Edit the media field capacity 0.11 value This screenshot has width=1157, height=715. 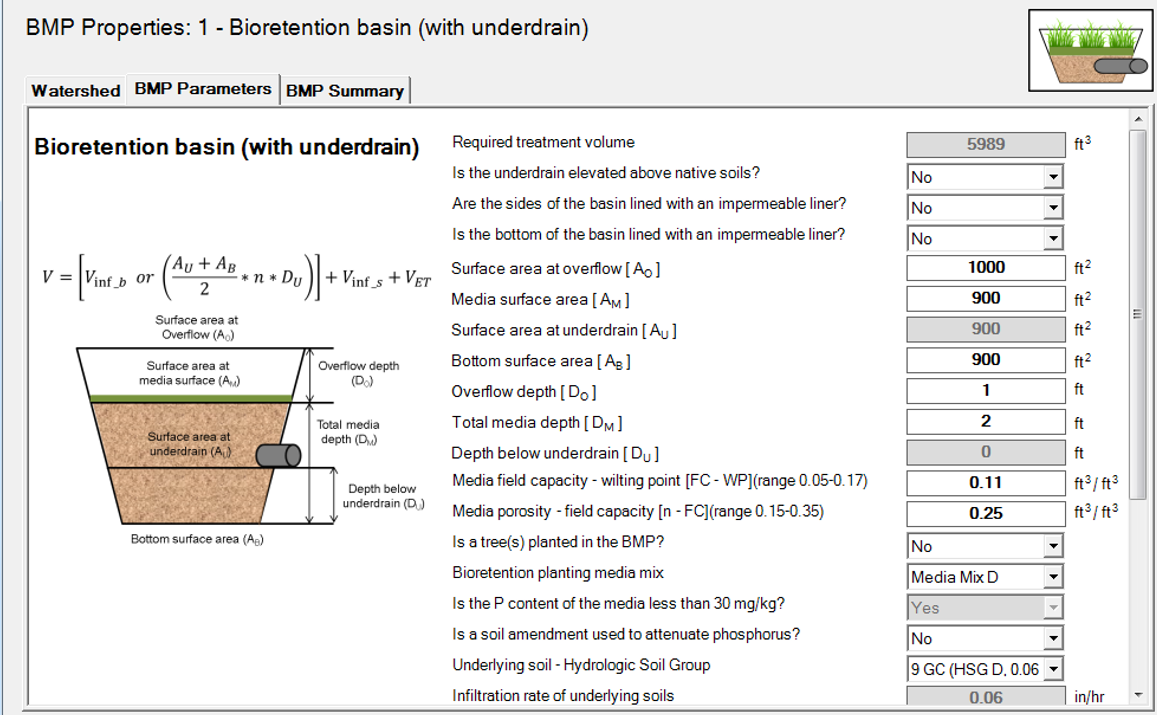[x=986, y=483]
